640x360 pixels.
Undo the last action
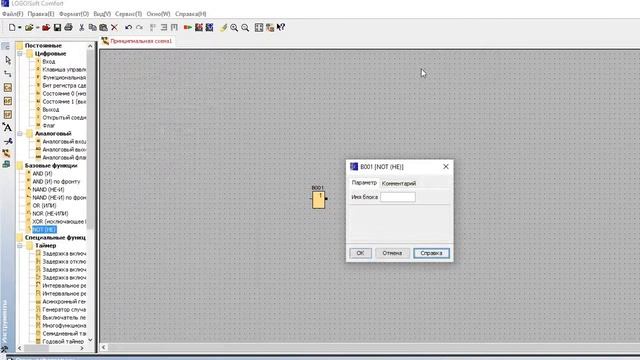click(129, 27)
